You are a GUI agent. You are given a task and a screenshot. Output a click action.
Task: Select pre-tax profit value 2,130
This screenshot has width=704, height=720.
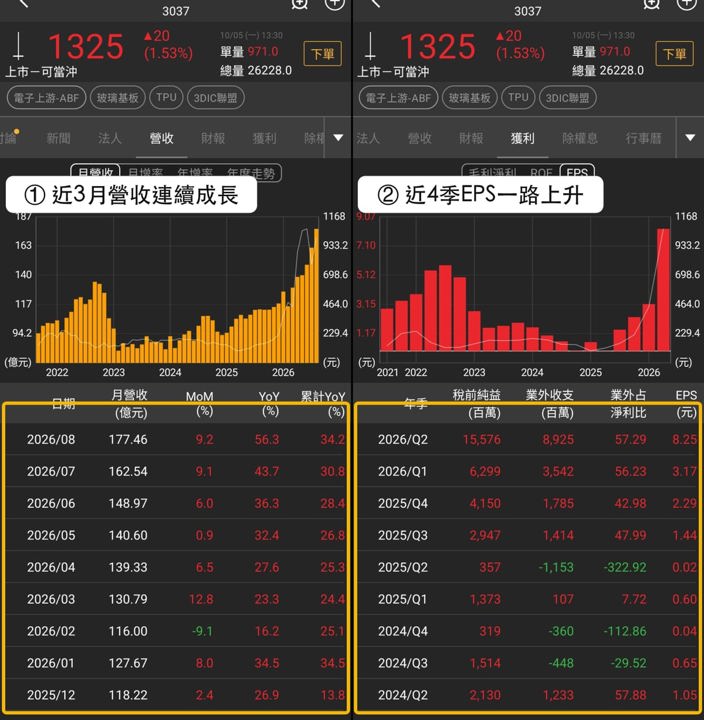pos(485,695)
